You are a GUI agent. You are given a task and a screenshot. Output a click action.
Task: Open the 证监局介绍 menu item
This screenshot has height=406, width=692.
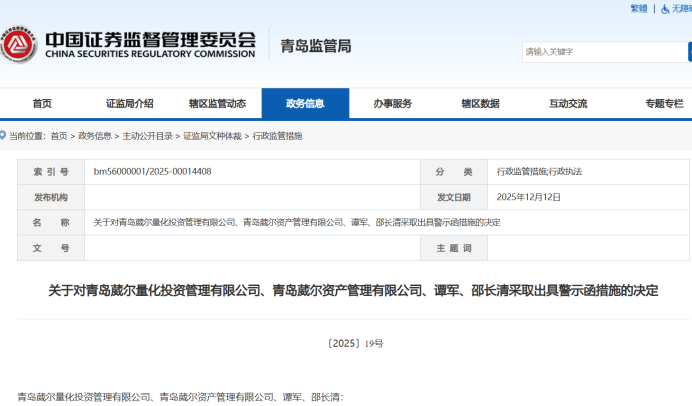[x=130, y=104]
